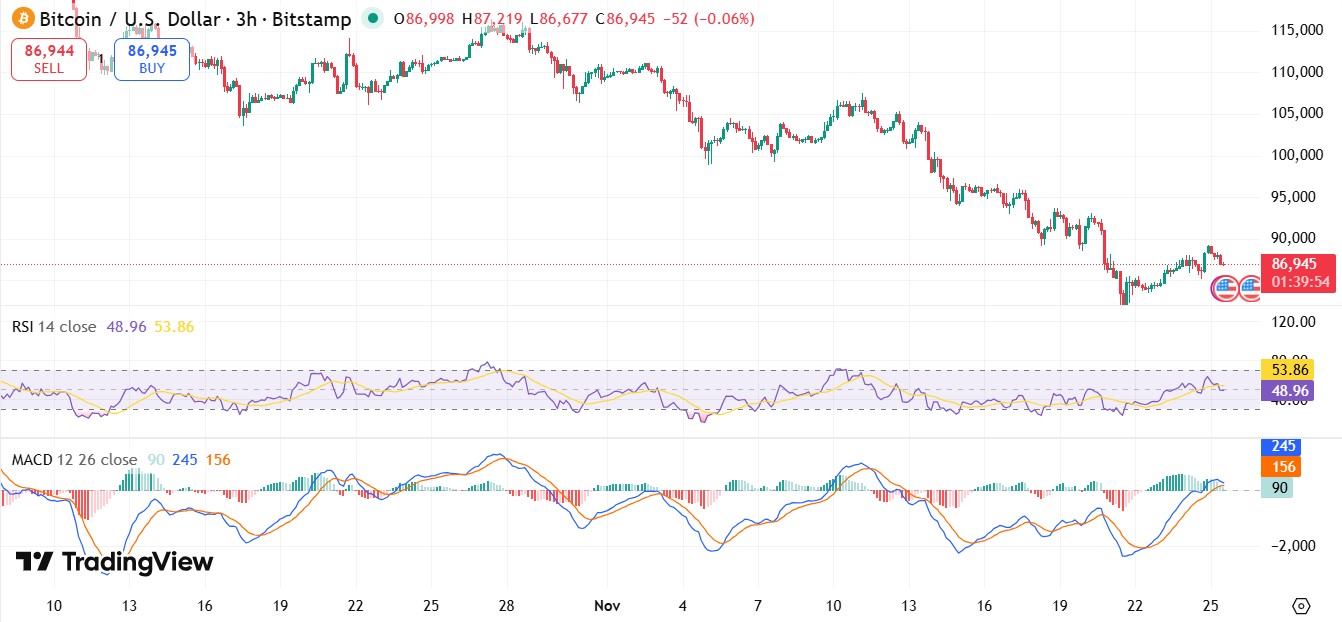The height and width of the screenshot is (622, 1342).
Task: Click the close value C86,945
Action: point(625,19)
